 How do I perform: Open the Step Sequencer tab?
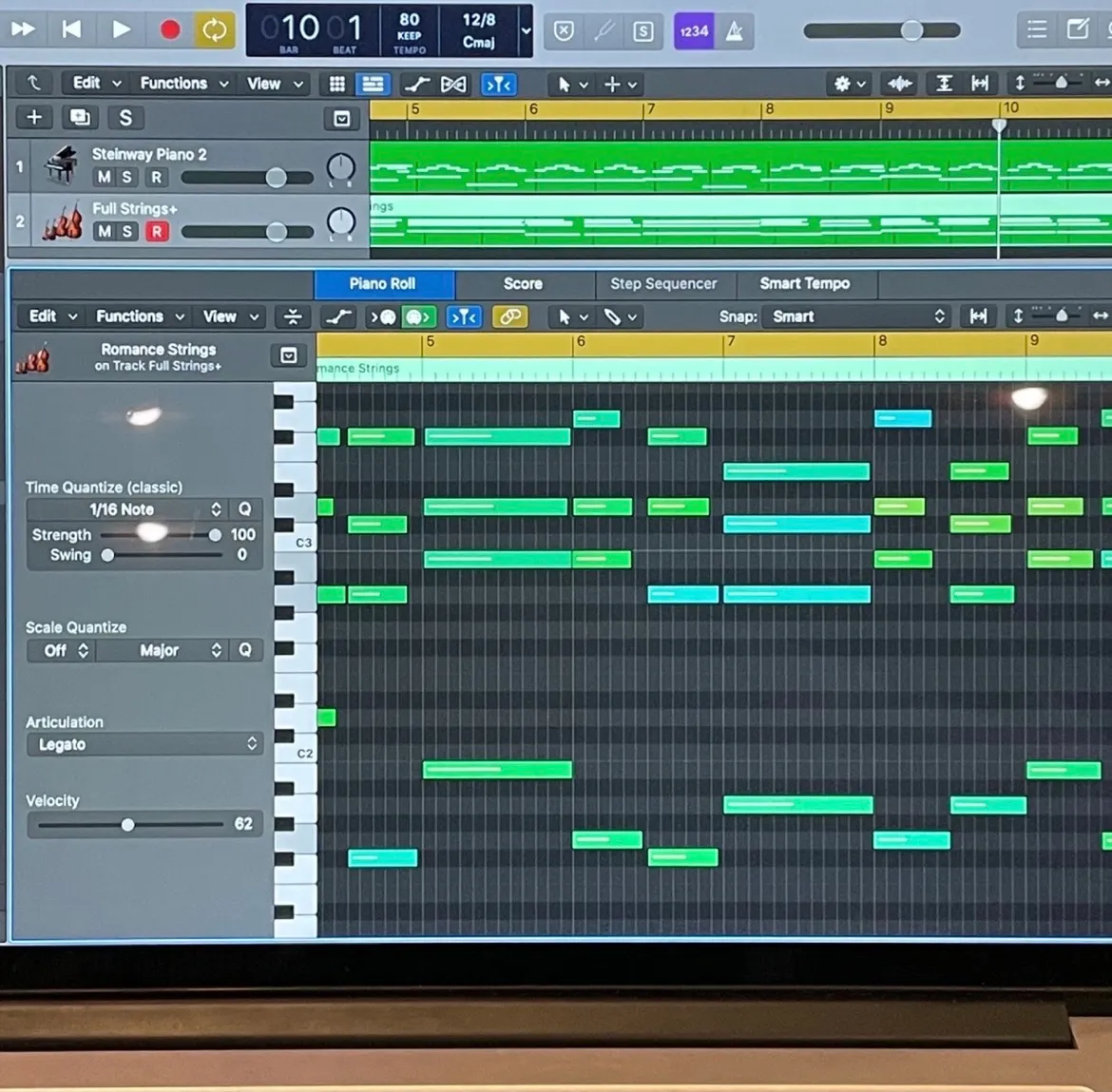pyautogui.click(x=663, y=283)
